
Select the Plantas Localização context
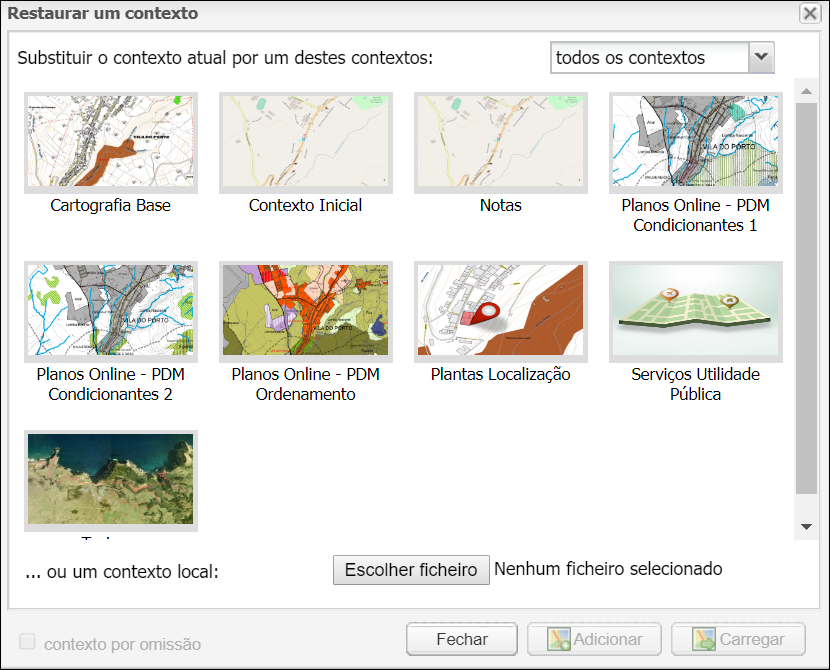click(500, 312)
